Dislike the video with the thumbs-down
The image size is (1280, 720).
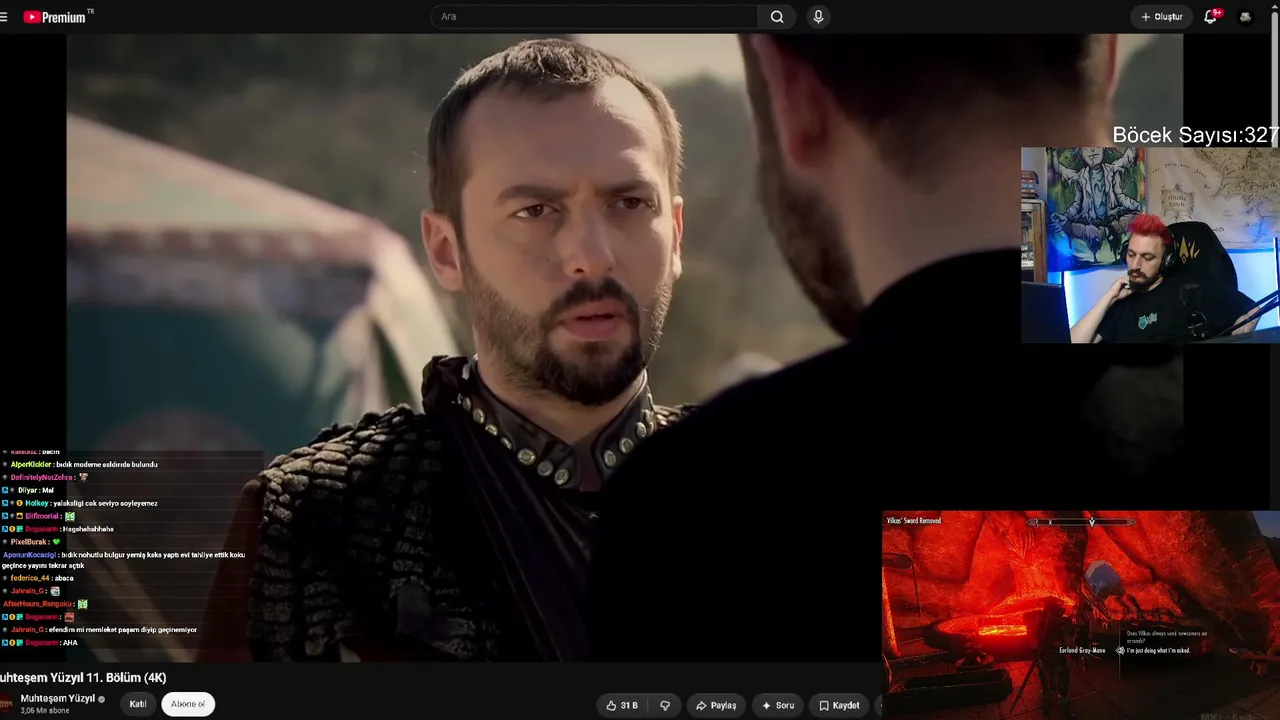(665, 705)
